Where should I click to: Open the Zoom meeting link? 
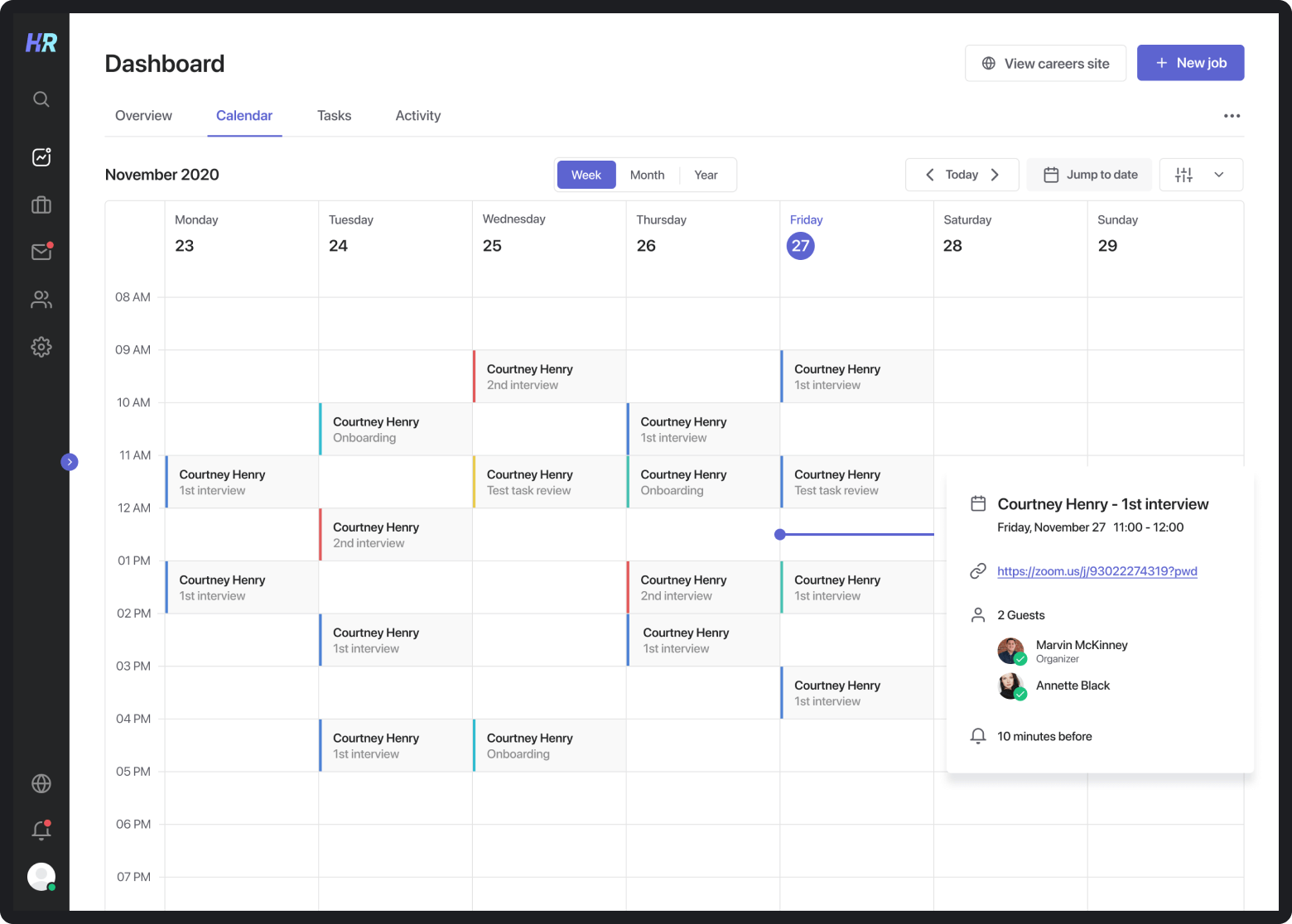tap(1097, 571)
